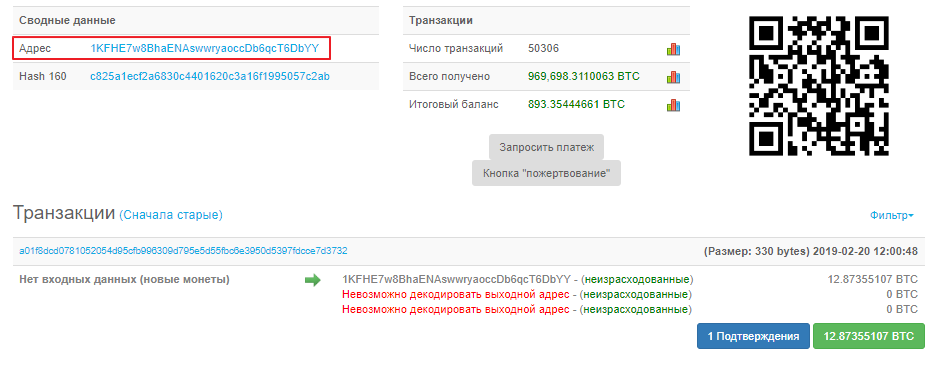Select transaction count 50306
This screenshot has height=371, width=941.
click(543, 49)
